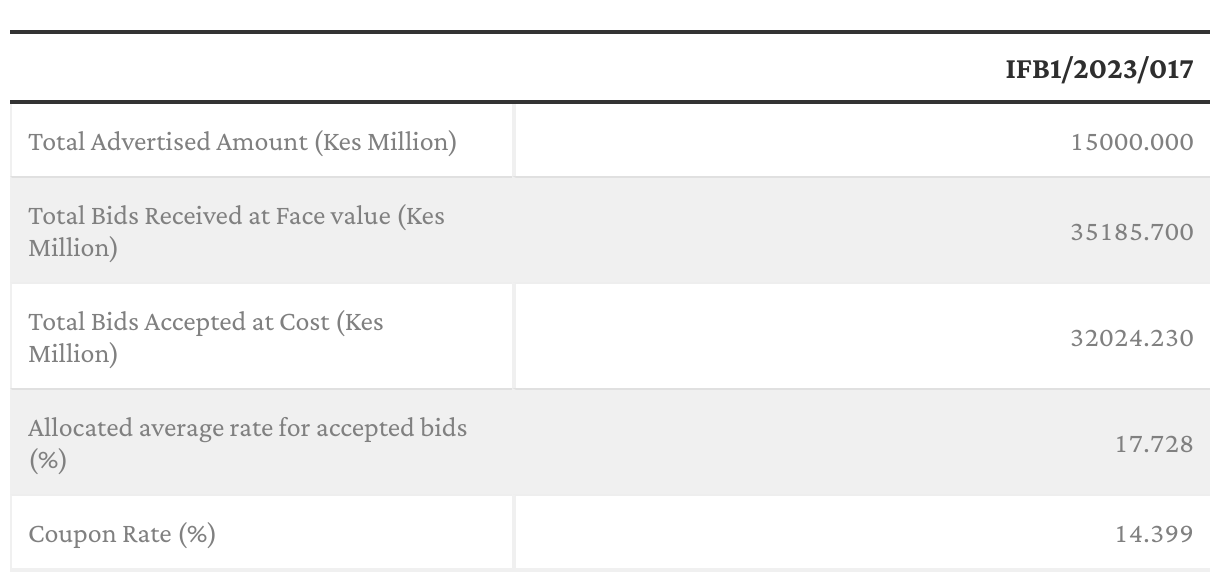Select the Allocated average rate label
The height and width of the screenshot is (582, 1220).
(247, 444)
